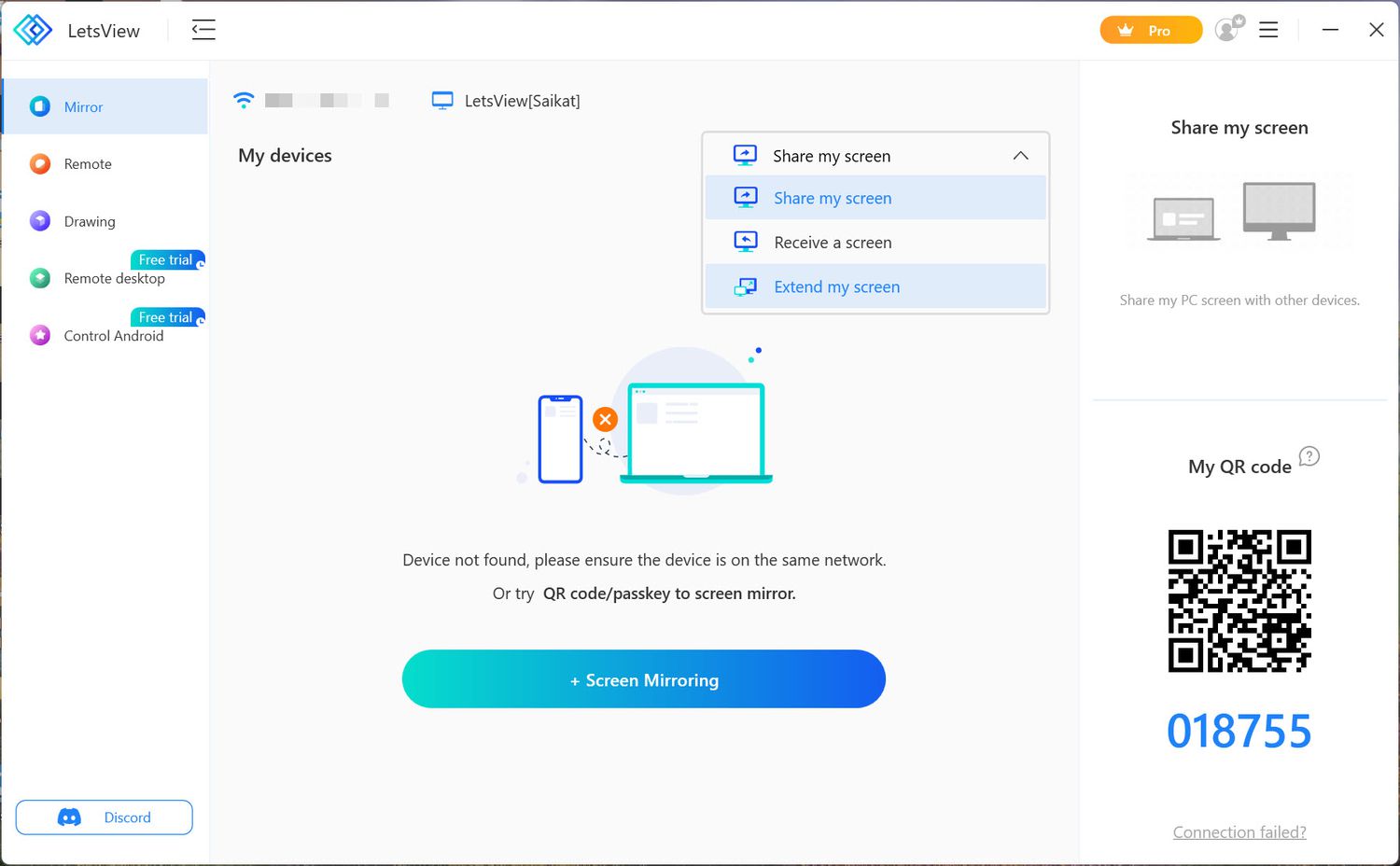Go to the Drawing section
1400x866 pixels.
tap(90, 222)
